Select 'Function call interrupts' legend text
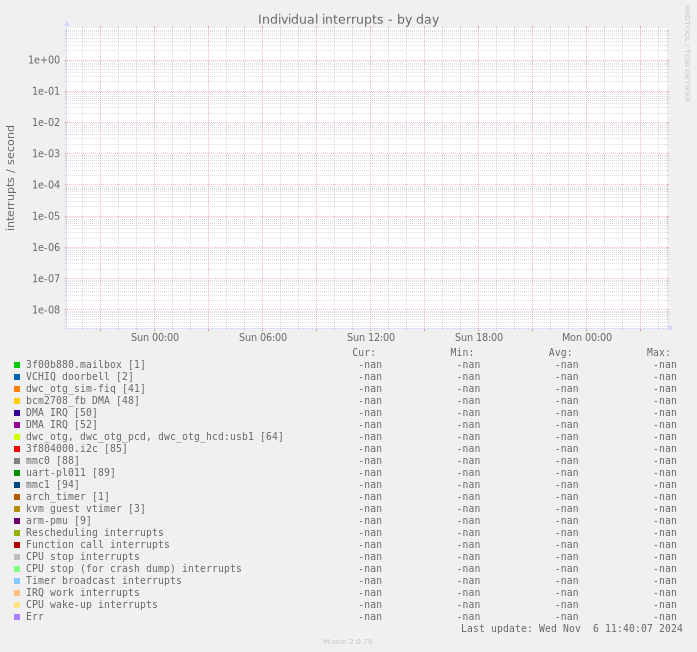 pos(97,545)
